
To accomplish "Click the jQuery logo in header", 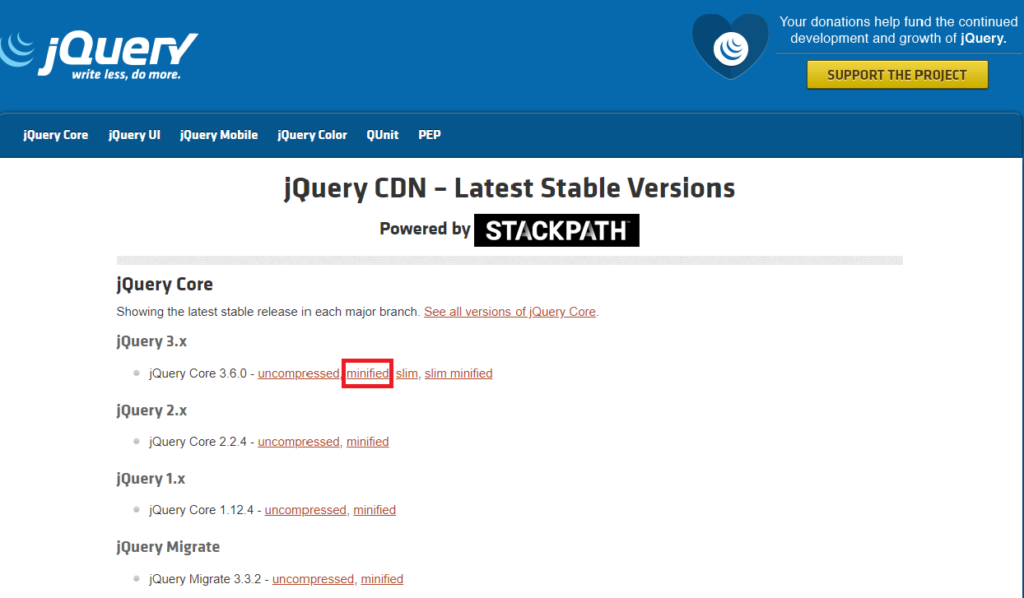I will click(100, 54).
